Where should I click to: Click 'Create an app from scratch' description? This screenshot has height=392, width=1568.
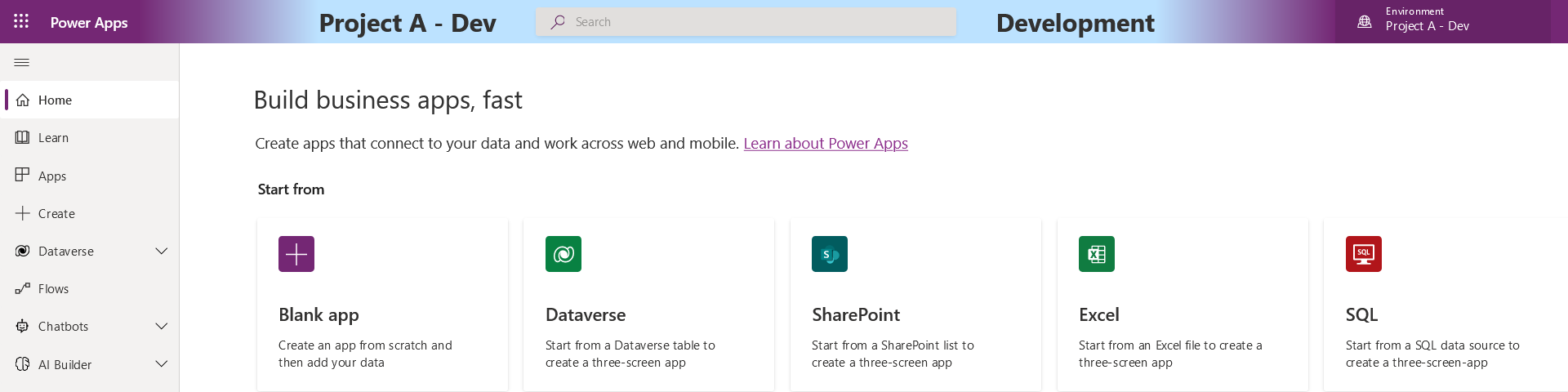click(x=365, y=354)
